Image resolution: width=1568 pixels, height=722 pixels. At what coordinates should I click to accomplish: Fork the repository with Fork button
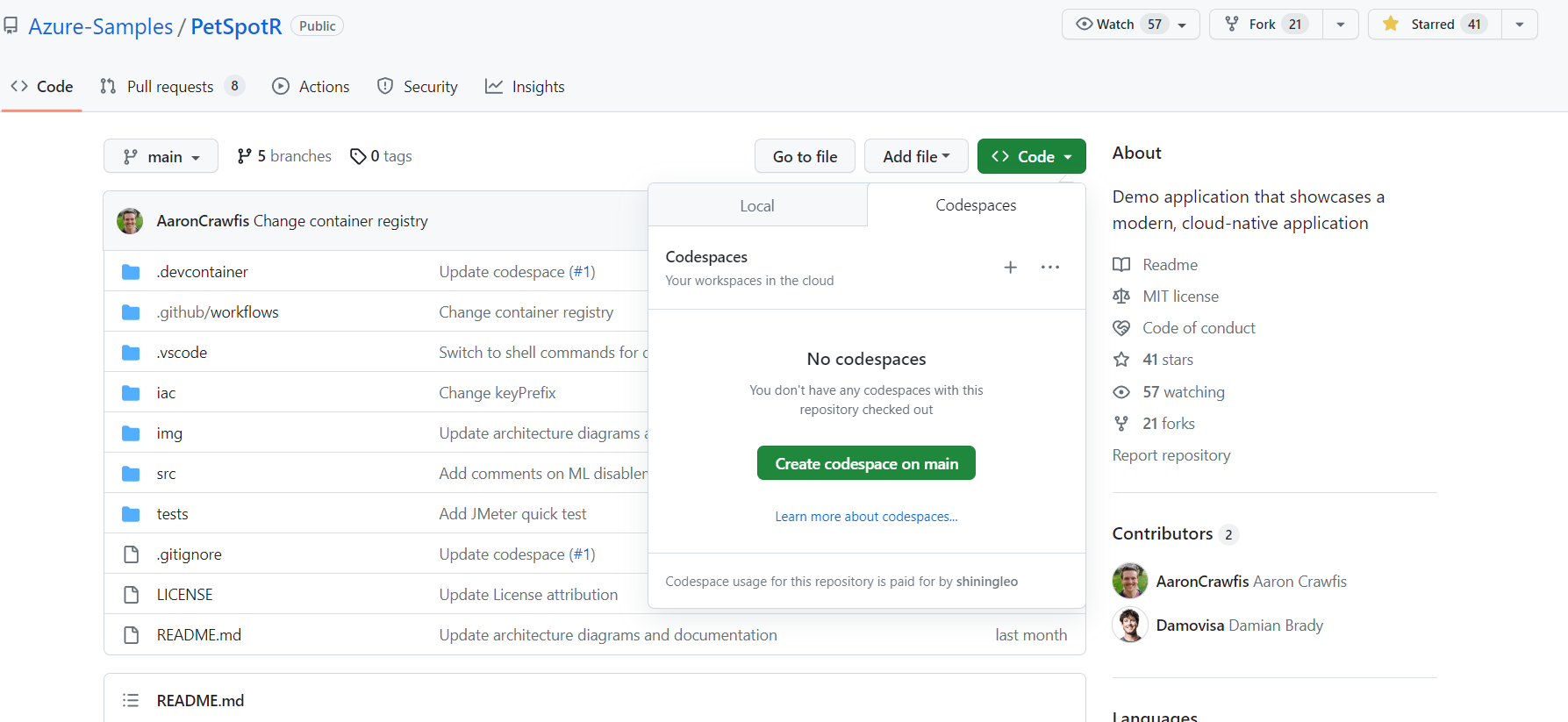point(1266,25)
